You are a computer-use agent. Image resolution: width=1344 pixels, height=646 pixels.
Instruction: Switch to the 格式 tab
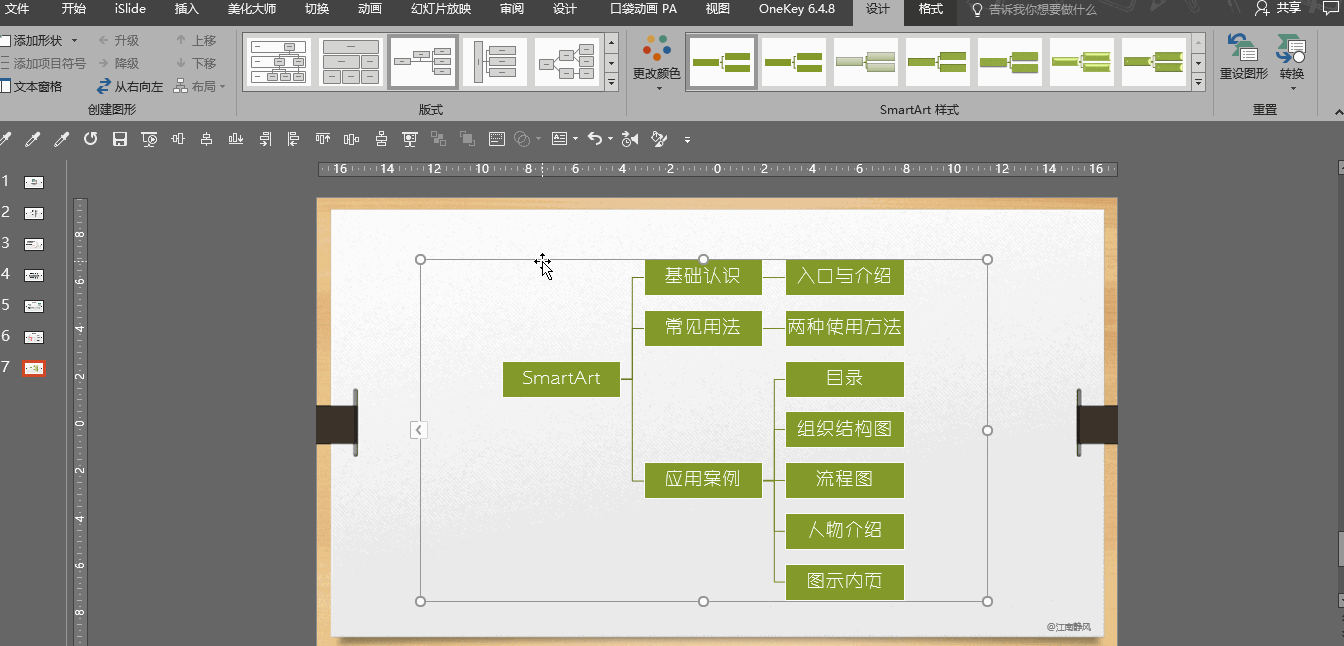[930, 9]
